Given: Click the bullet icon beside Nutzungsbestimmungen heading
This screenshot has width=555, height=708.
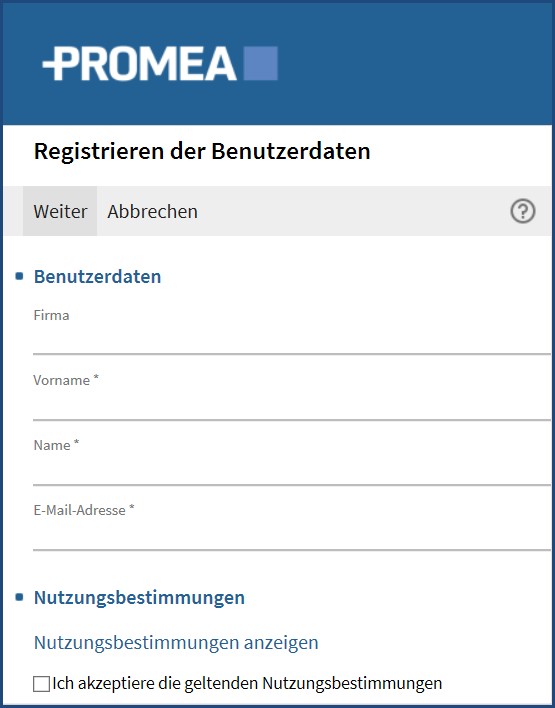Looking at the screenshot, I should (x=19, y=597).
